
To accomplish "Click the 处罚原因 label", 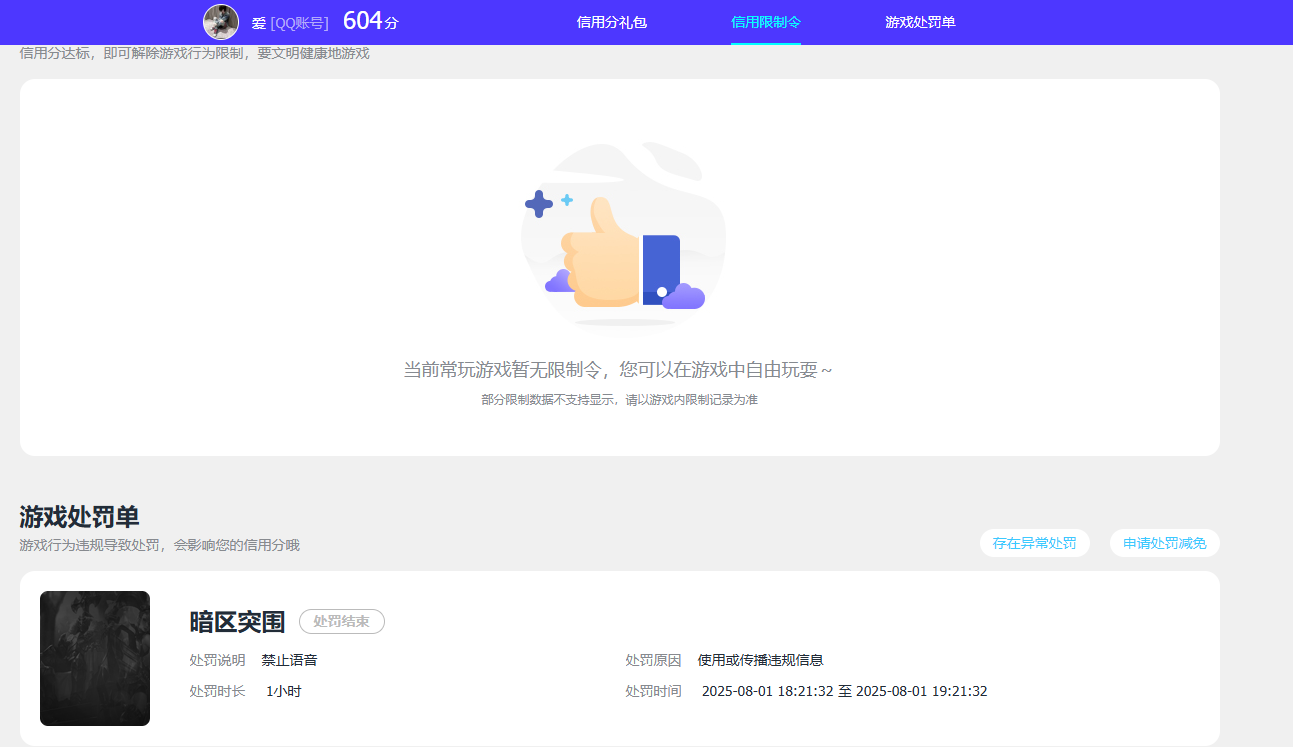I will click(653, 660).
